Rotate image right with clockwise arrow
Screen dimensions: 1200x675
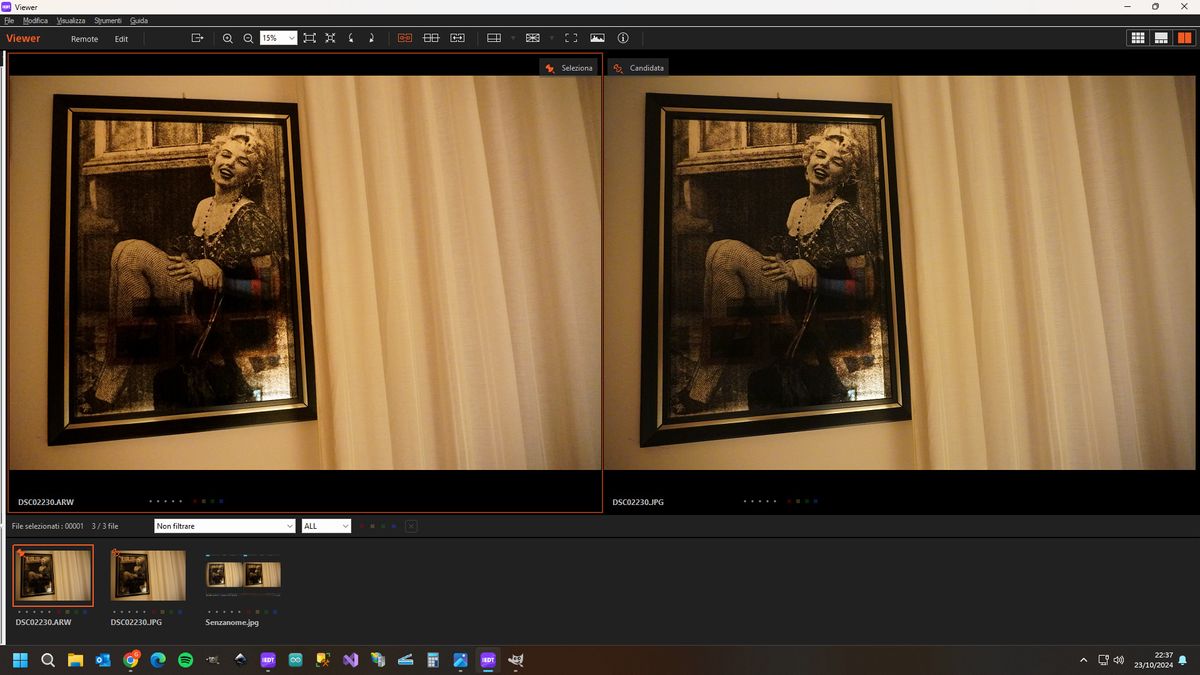click(371, 38)
